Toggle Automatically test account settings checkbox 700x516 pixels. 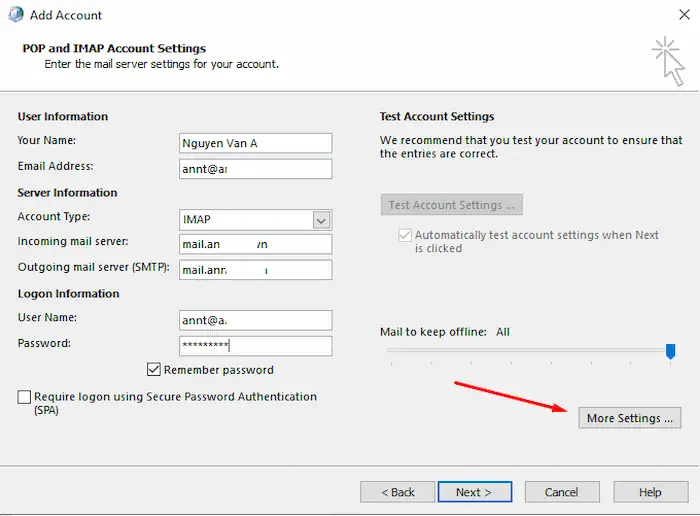[x=405, y=235]
